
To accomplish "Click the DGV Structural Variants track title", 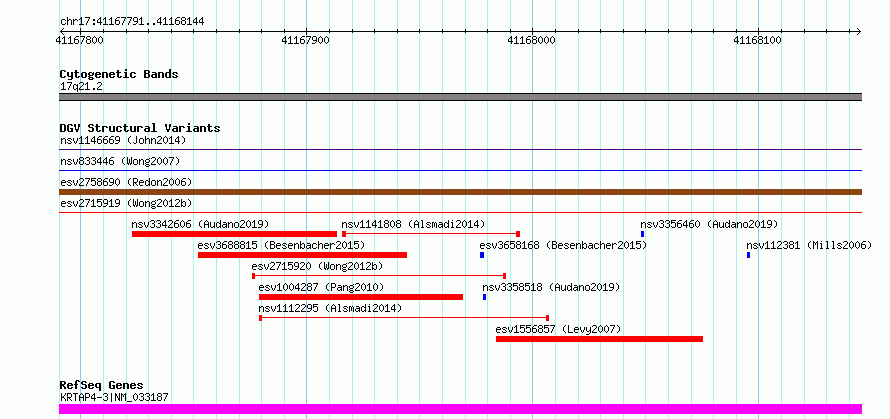I will pyautogui.click(x=140, y=128).
